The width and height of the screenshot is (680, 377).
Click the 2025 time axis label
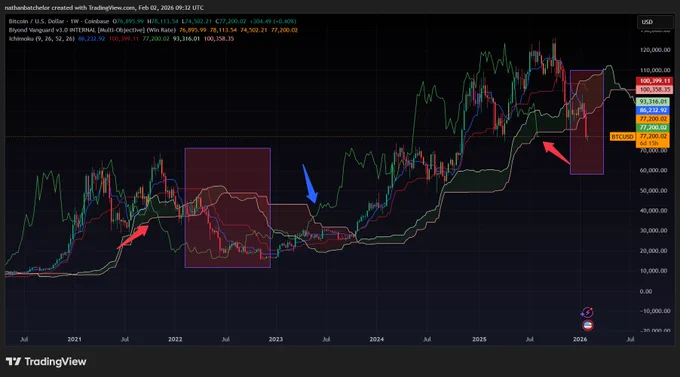[479, 339]
